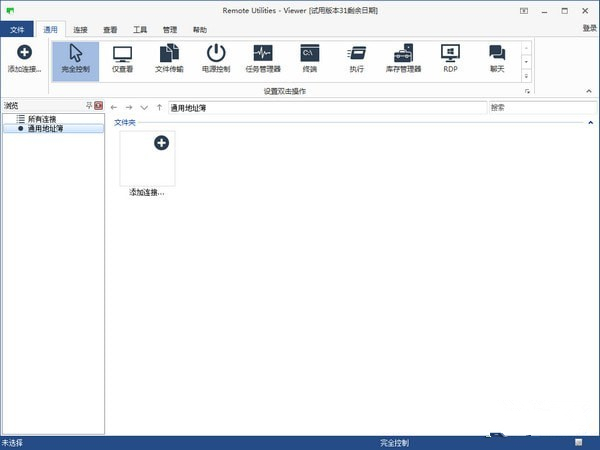Switch to the 工具 (Tools) tab
This screenshot has height=450, width=600.
click(x=140, y=30)
